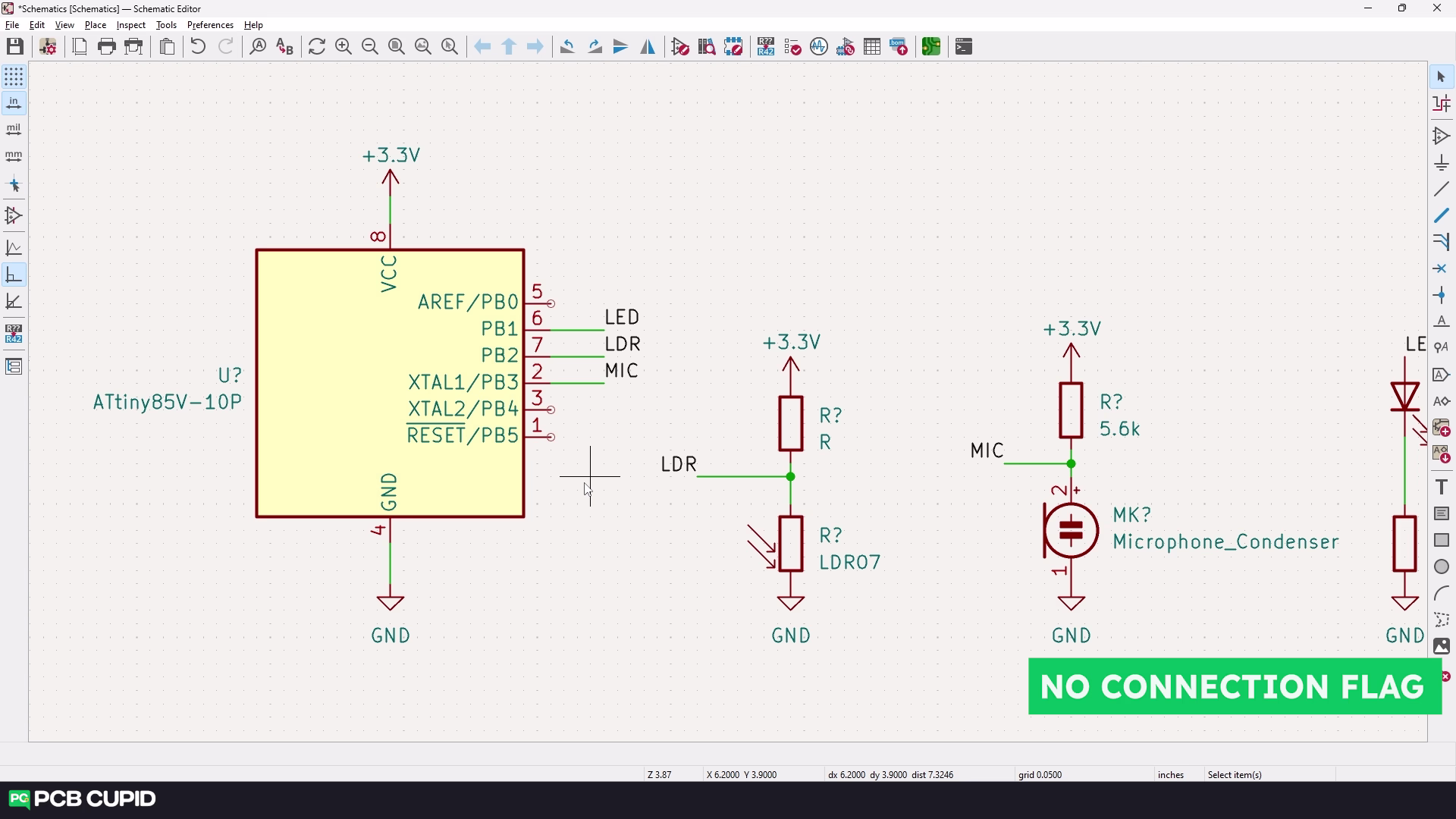Select the Add junction tool

[x=1441, y=296]
